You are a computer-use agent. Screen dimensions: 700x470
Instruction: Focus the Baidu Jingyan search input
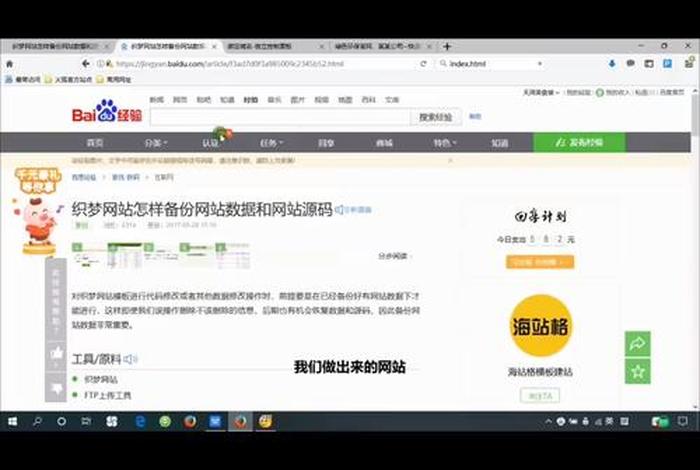[280, 117]
